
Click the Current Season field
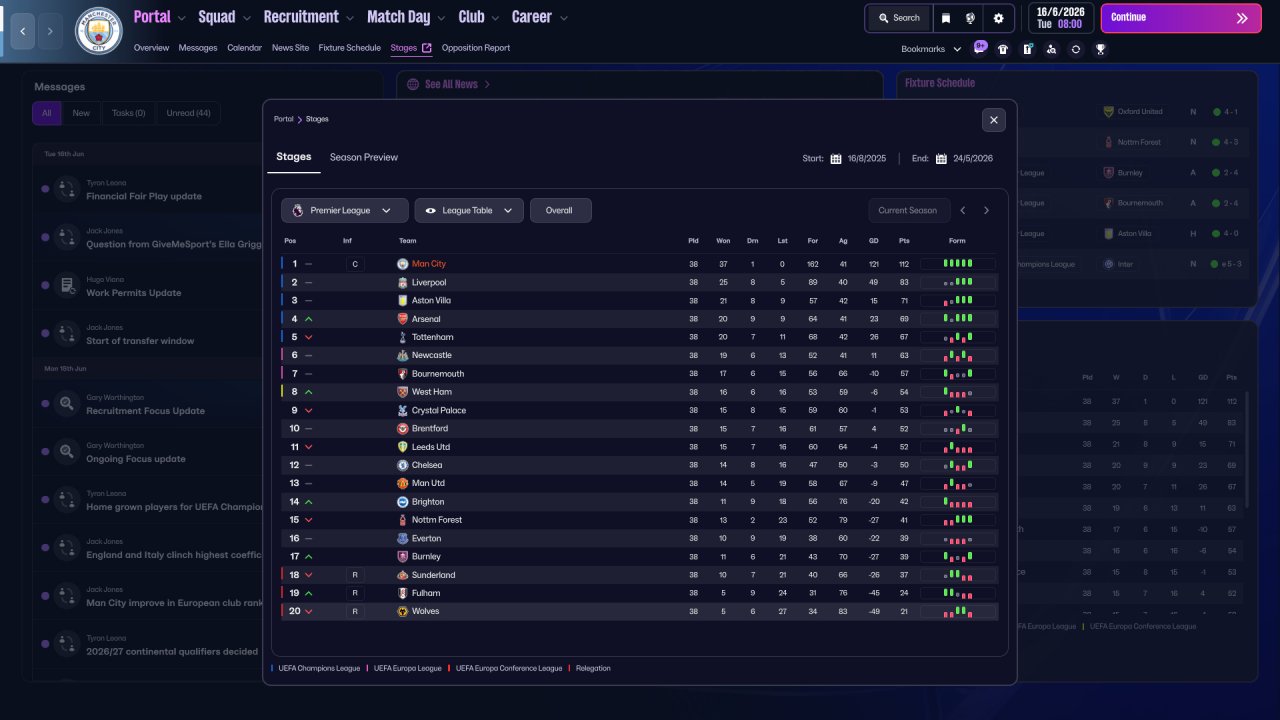[908, 210]
